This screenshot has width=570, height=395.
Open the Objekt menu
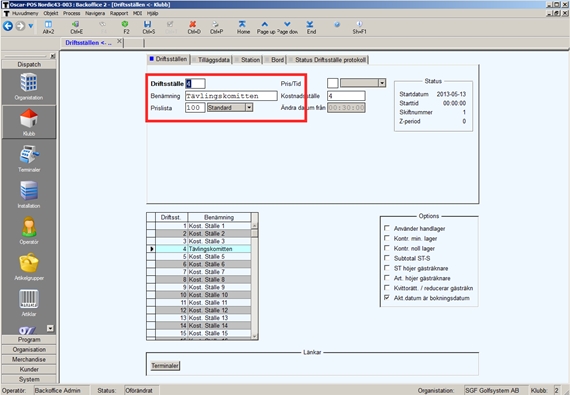pyautogui.click(x=51, y=13)
